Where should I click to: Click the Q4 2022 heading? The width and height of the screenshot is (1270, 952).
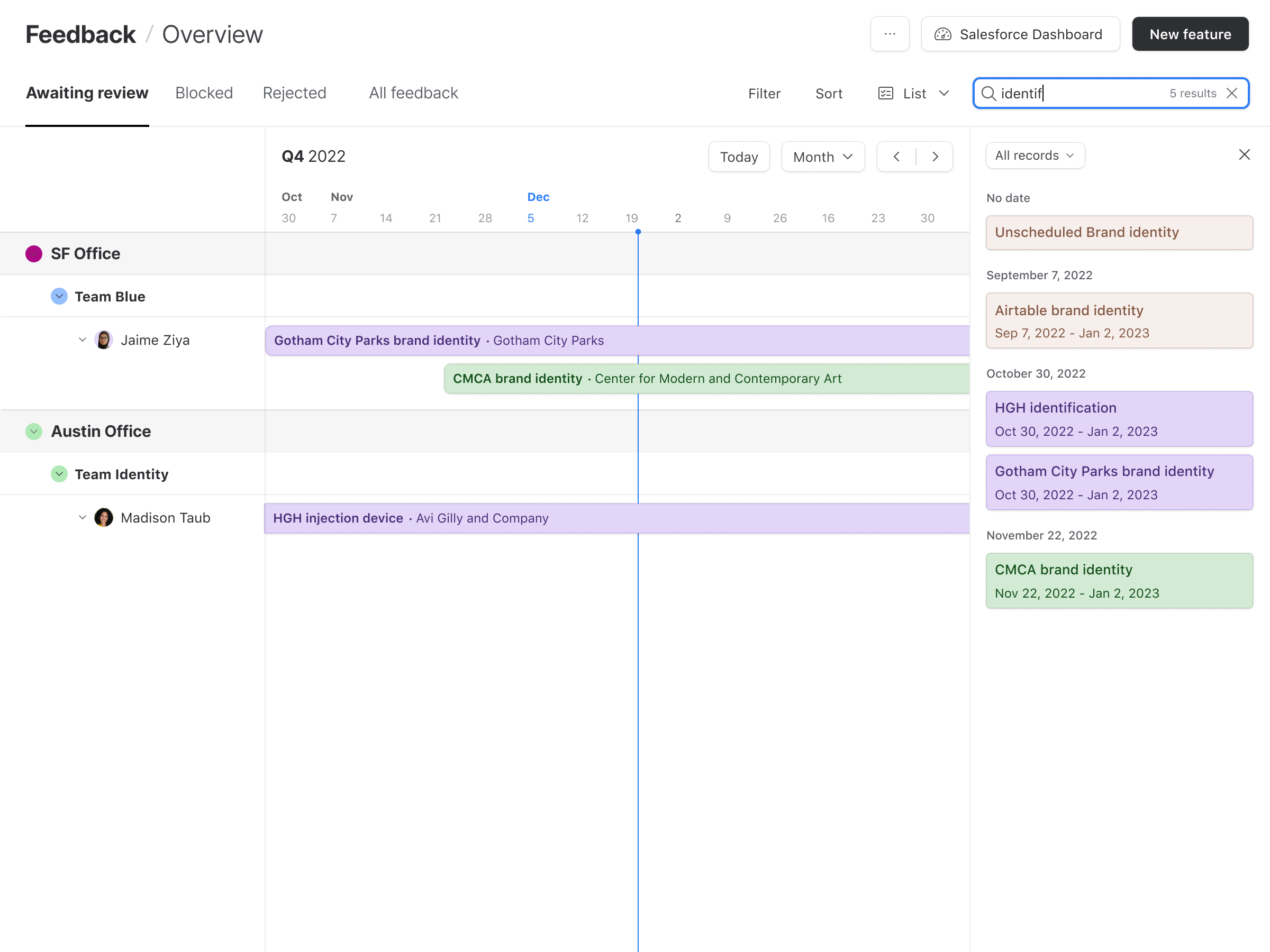tap(313, 156)
